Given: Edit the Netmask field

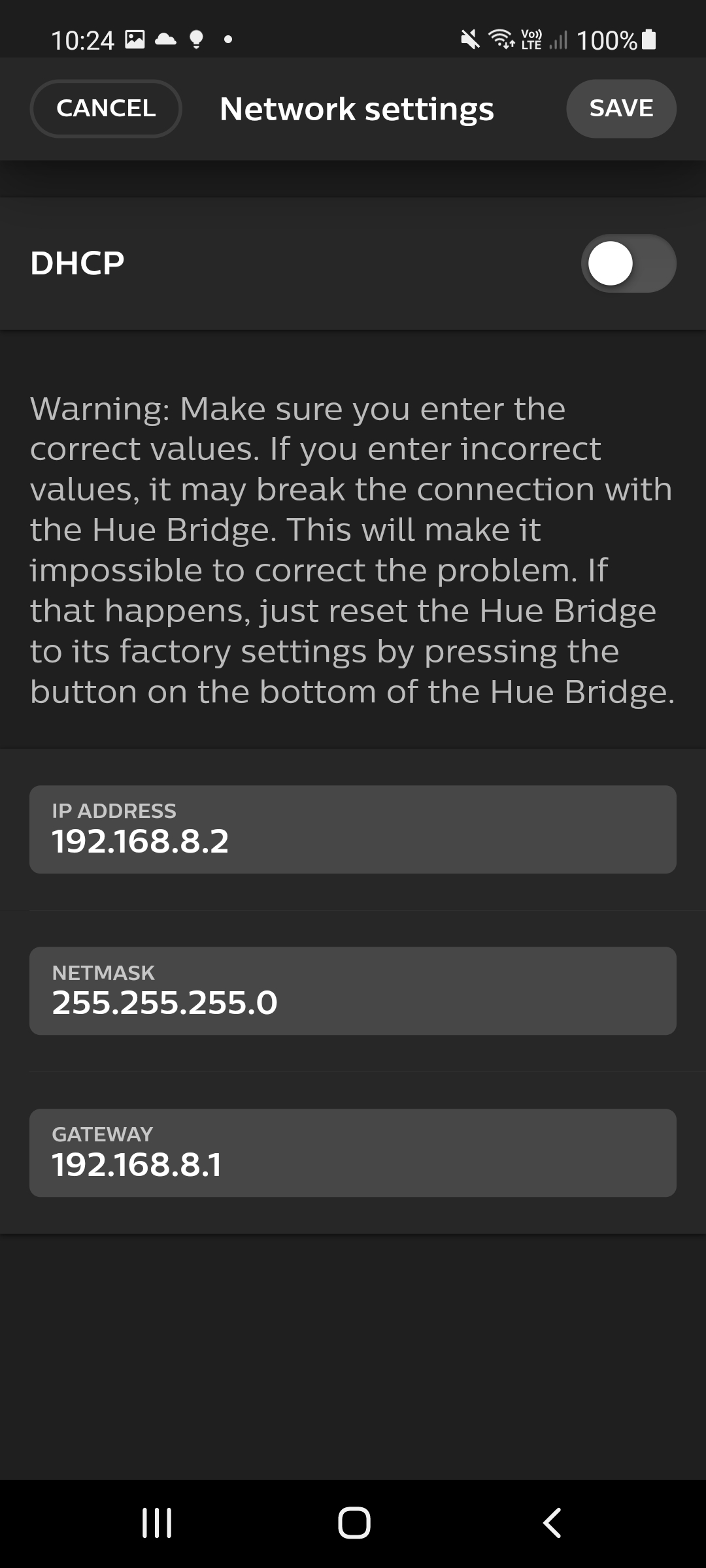Looking at the screenshot, I should (353, 991).
